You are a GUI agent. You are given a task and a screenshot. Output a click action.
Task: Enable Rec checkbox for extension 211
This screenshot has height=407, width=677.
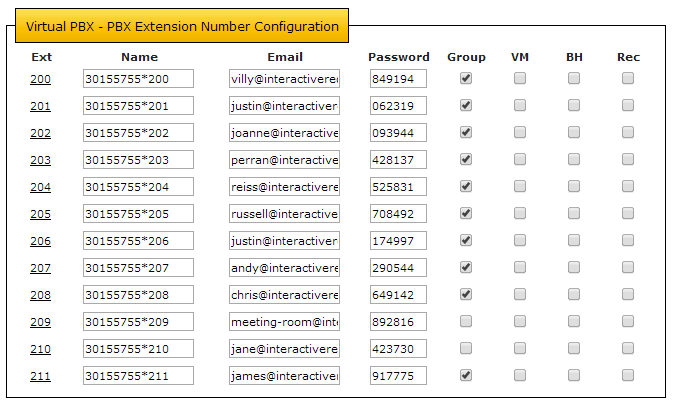[628, 375]
